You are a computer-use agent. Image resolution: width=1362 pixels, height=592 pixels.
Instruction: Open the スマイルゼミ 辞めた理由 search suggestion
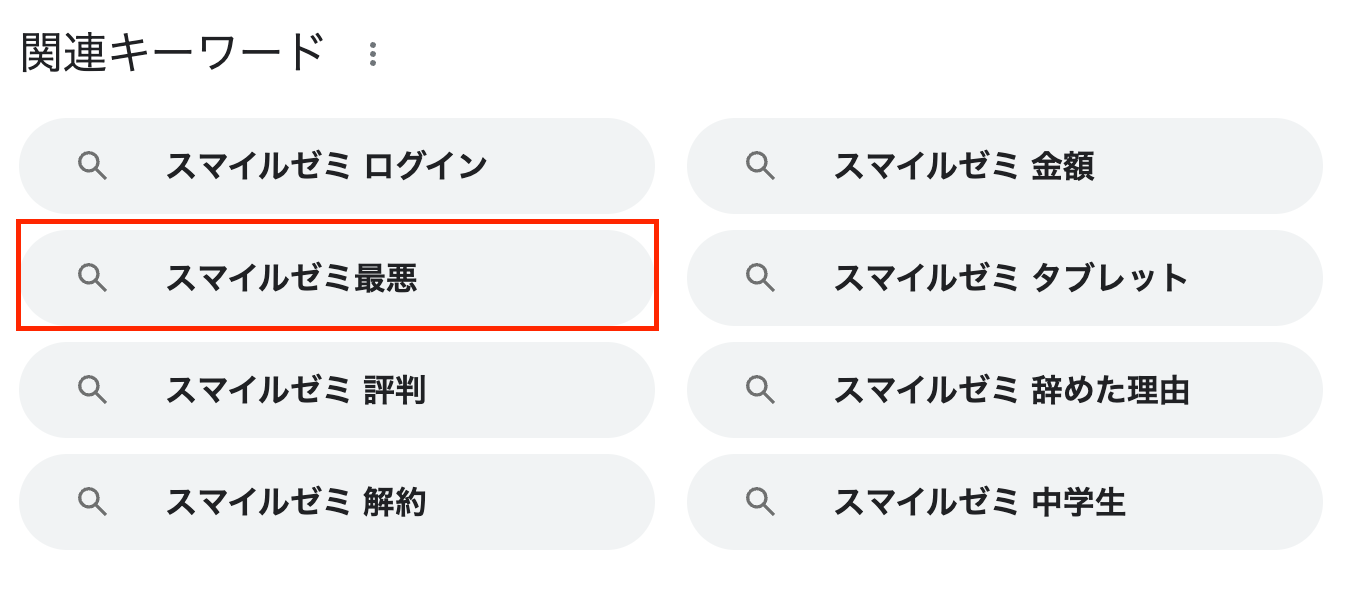(x=1000, y=391)
